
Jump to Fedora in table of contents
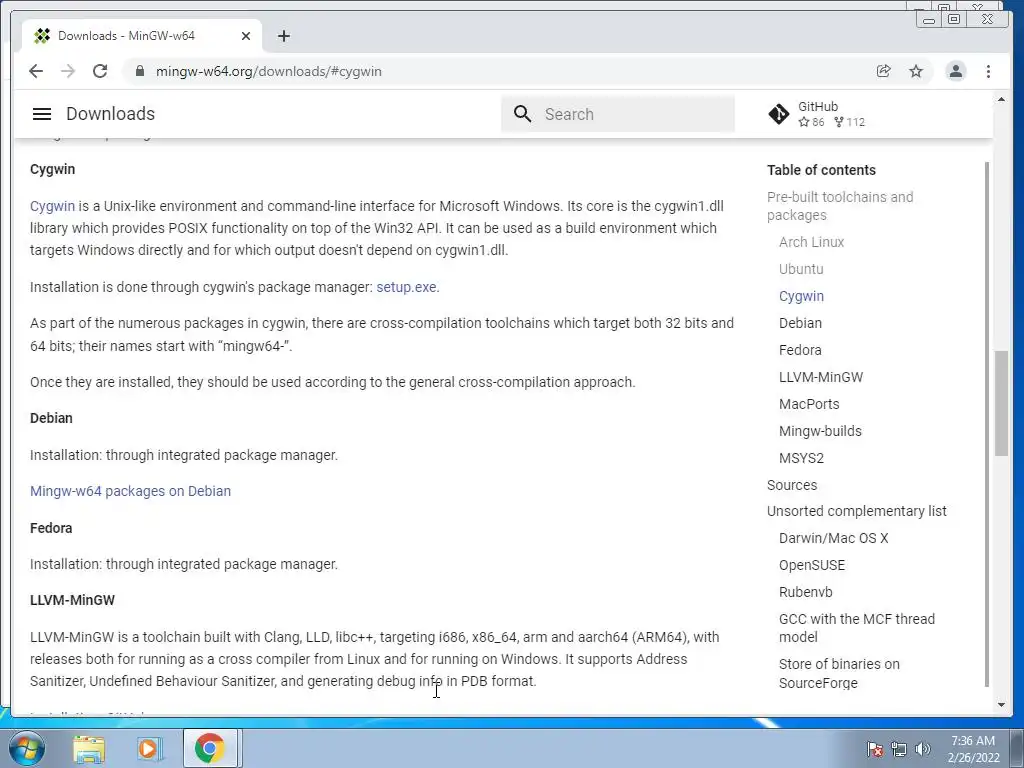(x=800, y=350)
